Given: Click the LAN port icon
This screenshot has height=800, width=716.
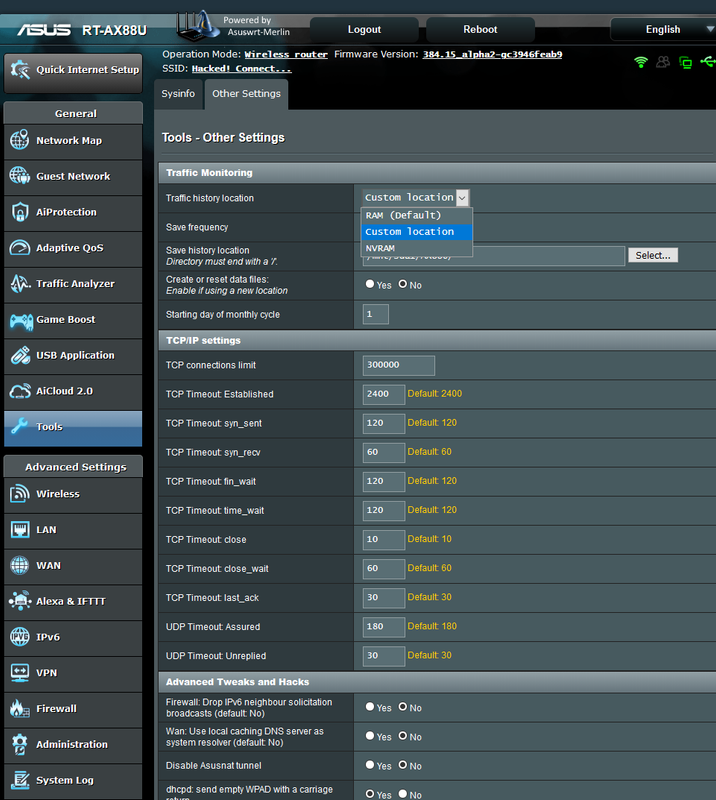Looking at the screenshot, I should pyautogui.click(x=20, y=530).
